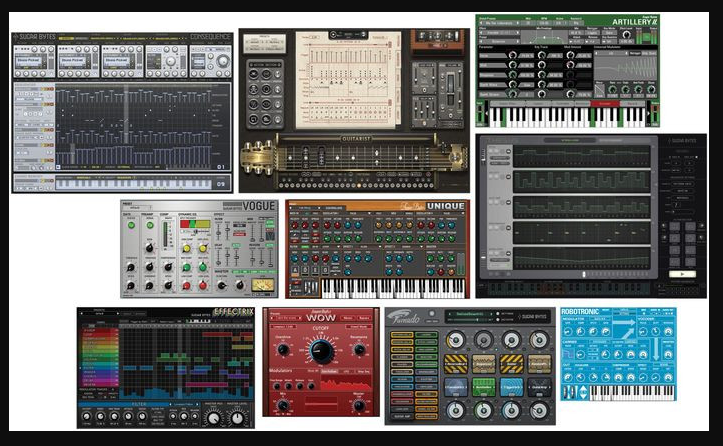This screenshot has width=723, height=446.
Task: Trigger the cyan ripple pad in Tornado
Action: click(x=511, y=387)
